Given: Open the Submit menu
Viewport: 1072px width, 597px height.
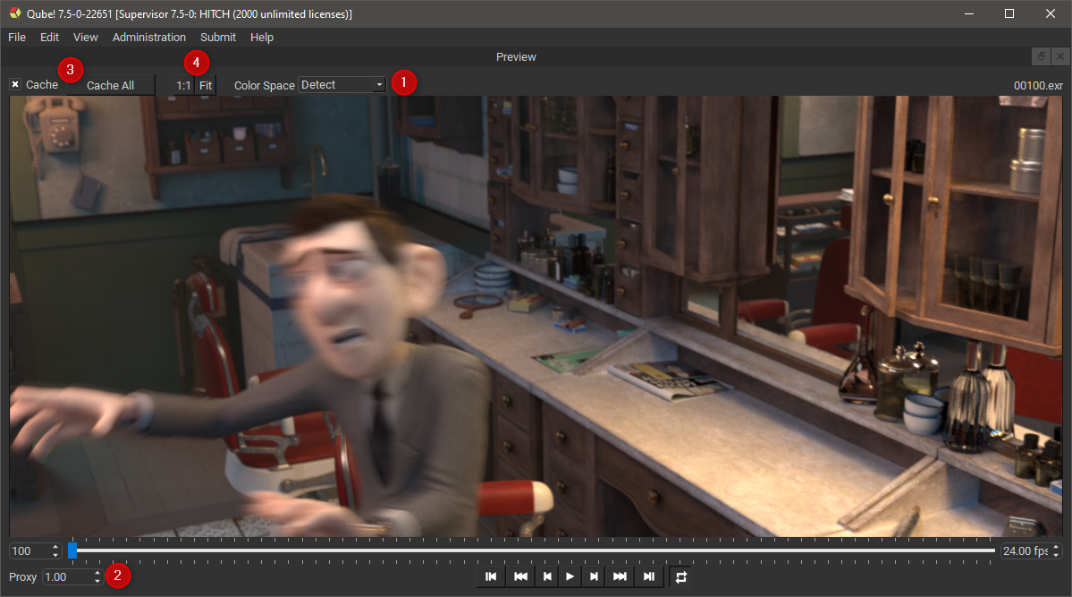Looking at the screenshot, I should point(218,37).
